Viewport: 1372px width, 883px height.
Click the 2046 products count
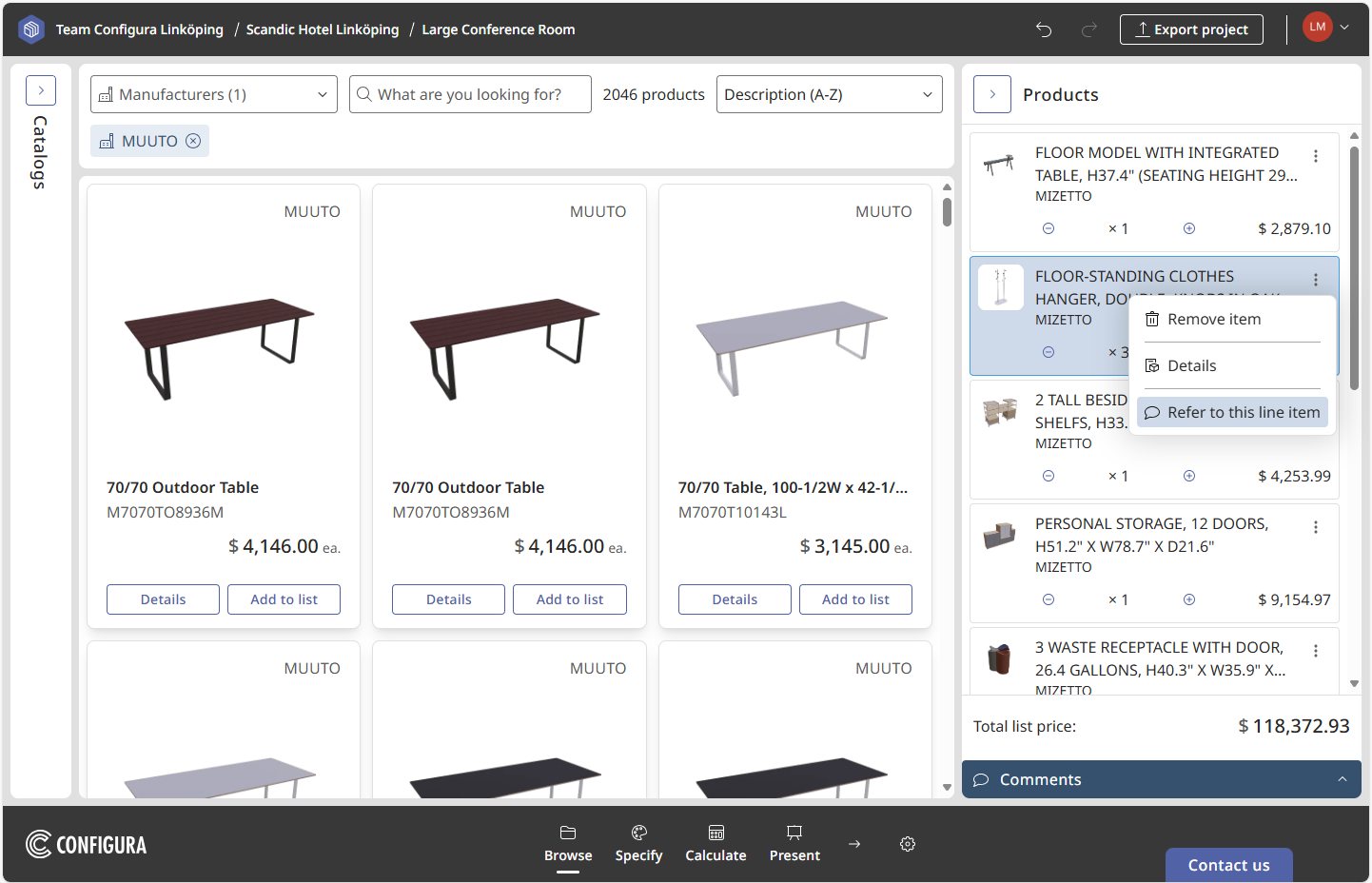pos(654,94)
